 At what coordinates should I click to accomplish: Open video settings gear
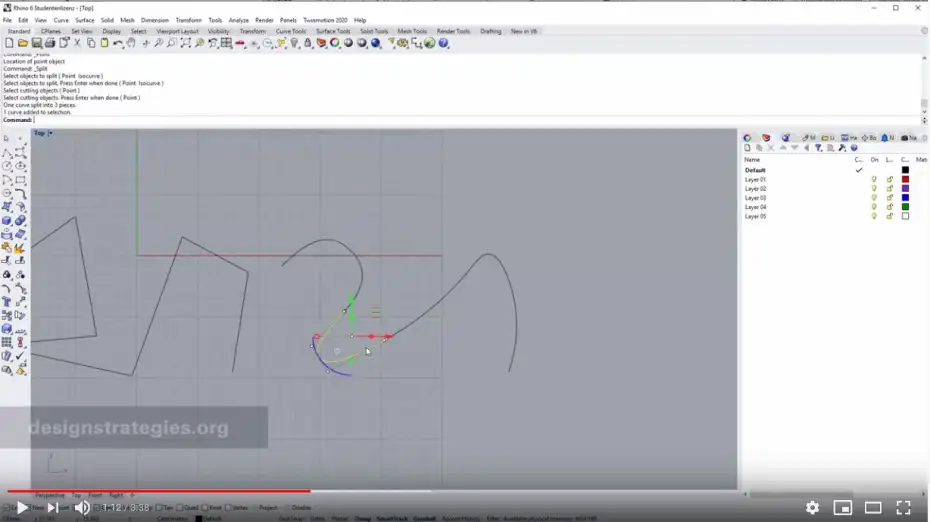[812, 508]
